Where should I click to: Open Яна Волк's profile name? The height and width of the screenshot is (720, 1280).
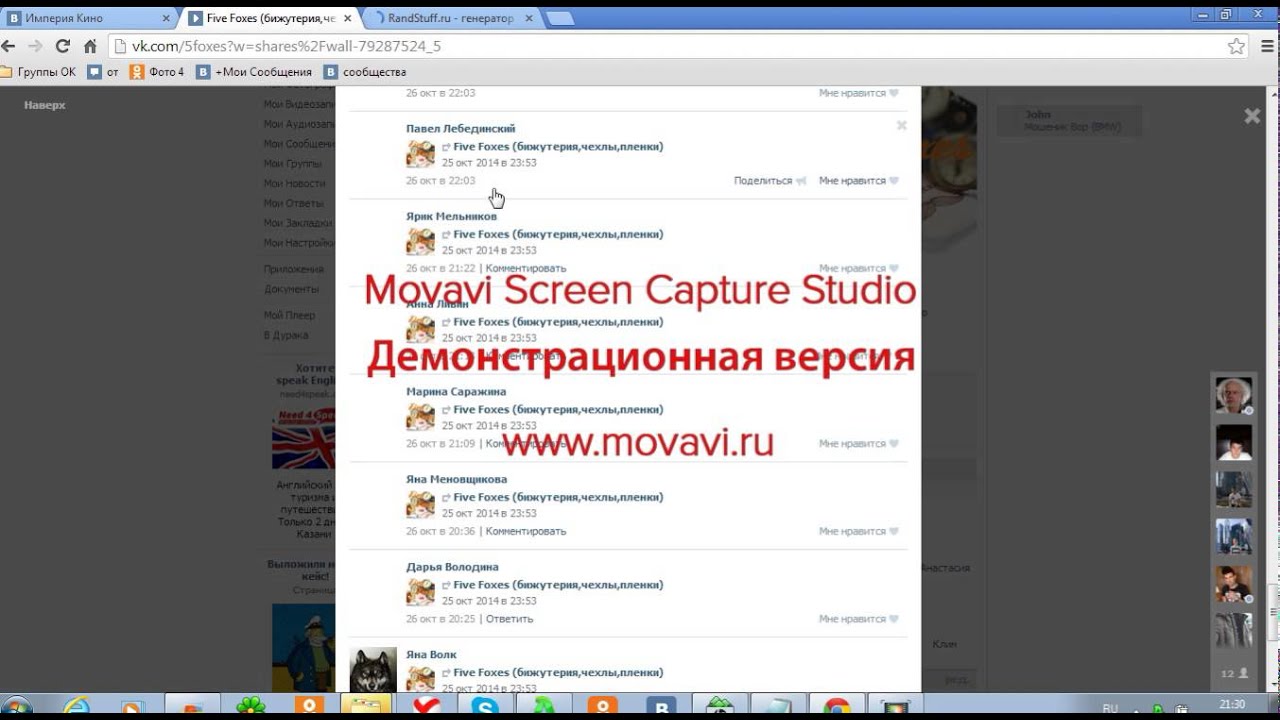pyautogui.click(x=431, y=655)
